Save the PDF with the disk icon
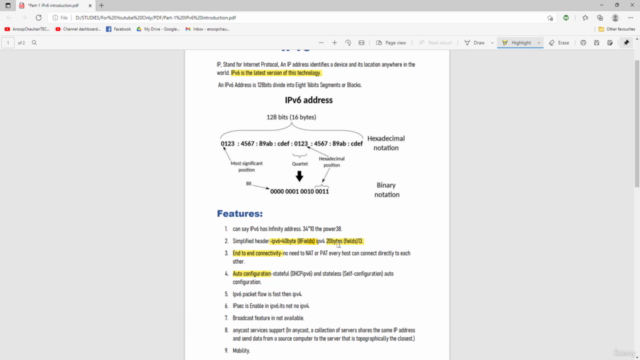The width and height of the screenshot is (640, 360). [x=596, y=43]
